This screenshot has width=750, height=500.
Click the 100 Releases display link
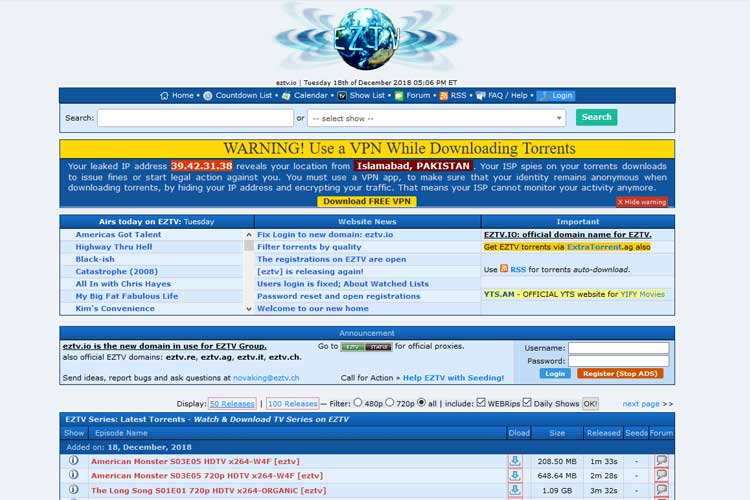(293, 404)
